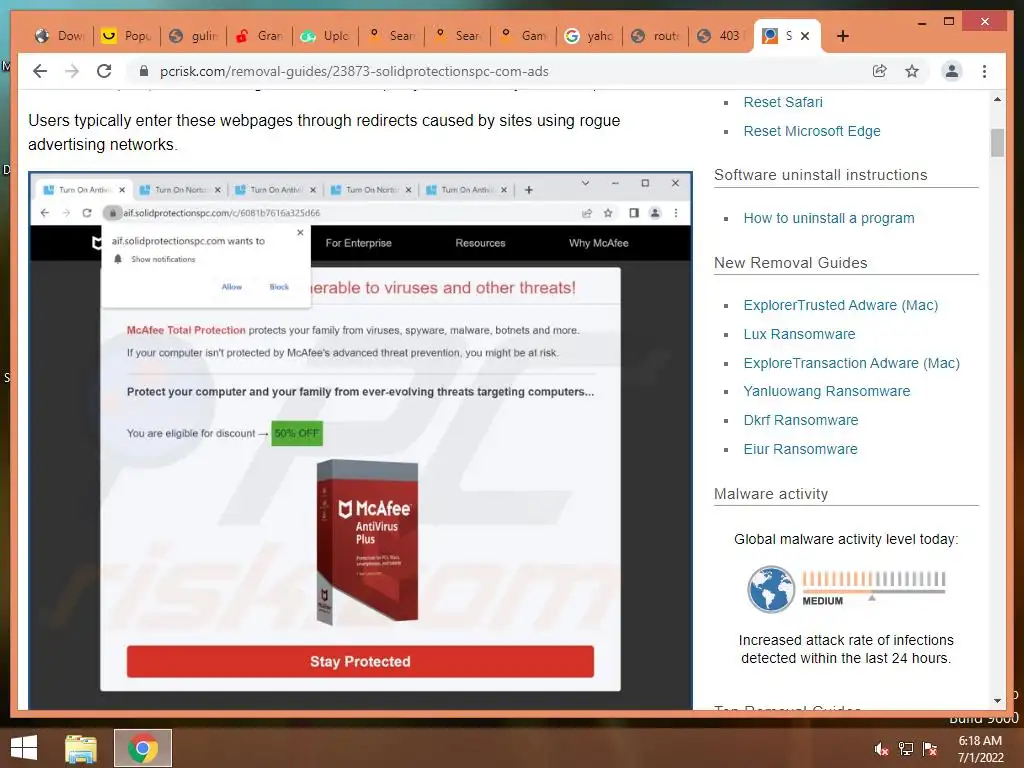Open File Explorer from the taskbar
This screenshot has height=768, width=1024.
tap(81, 748)
